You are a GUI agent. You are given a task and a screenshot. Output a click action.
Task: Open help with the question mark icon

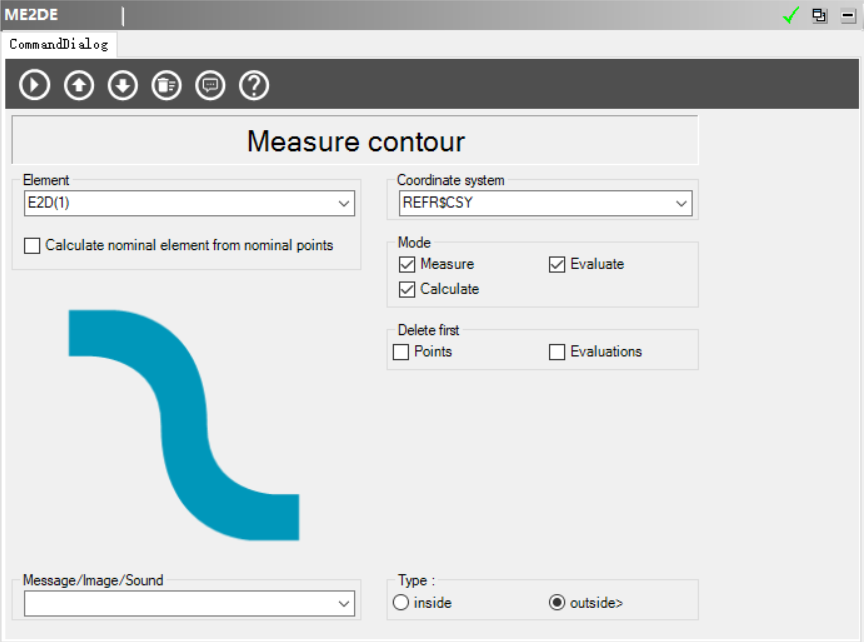[x=254, y=86]
